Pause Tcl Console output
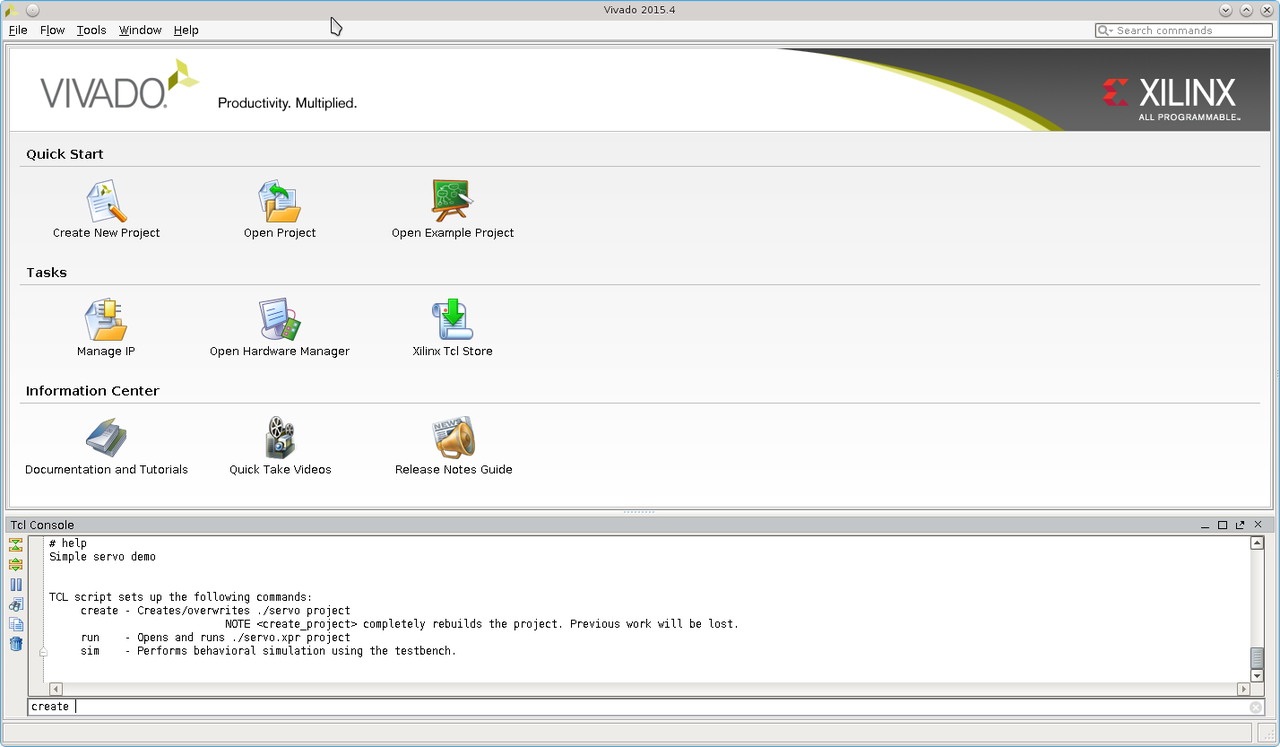 pyautogui.click(x=16, y=585)
